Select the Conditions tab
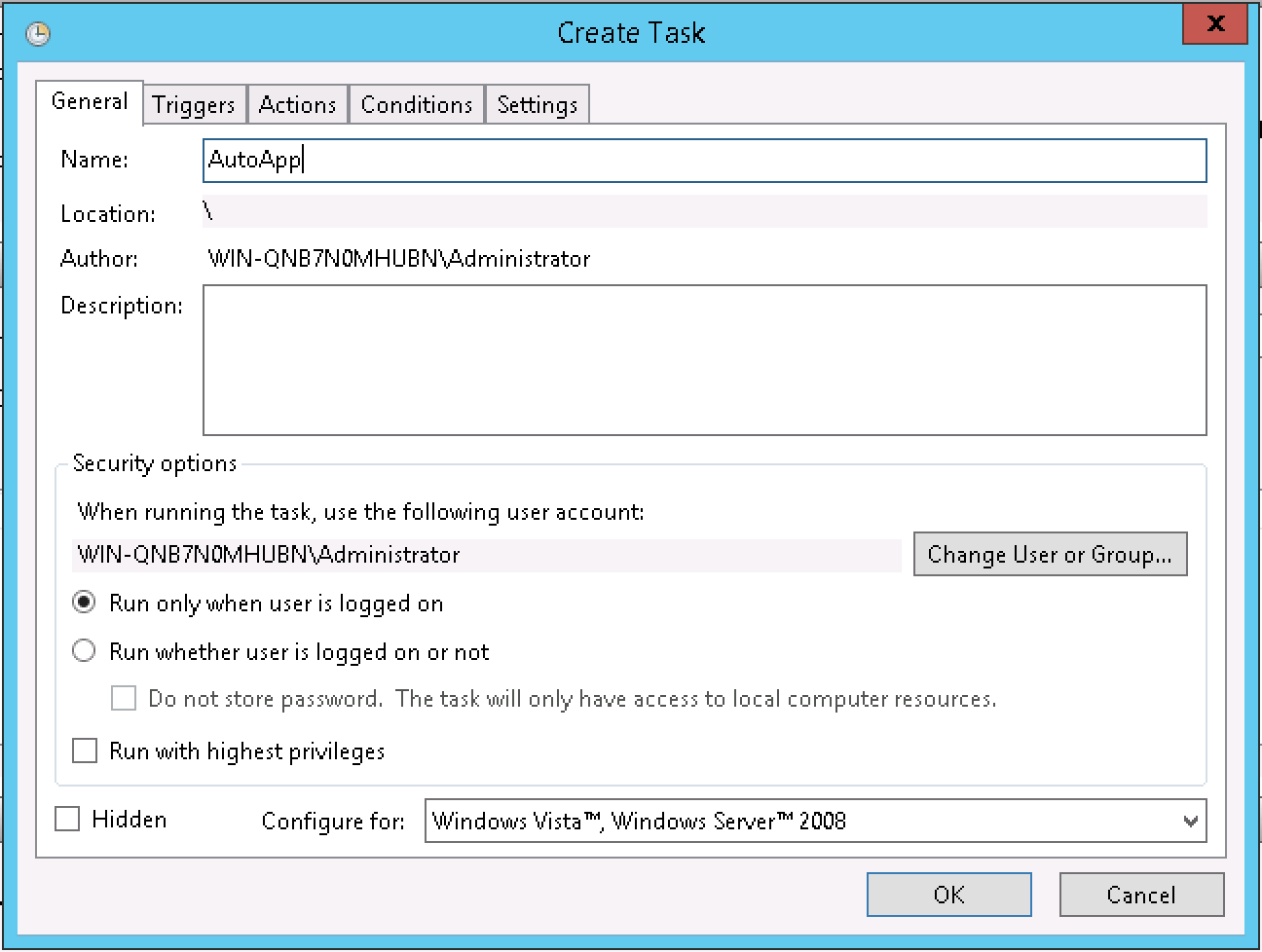Viewport: 1262px width, 952px height. 416,105
